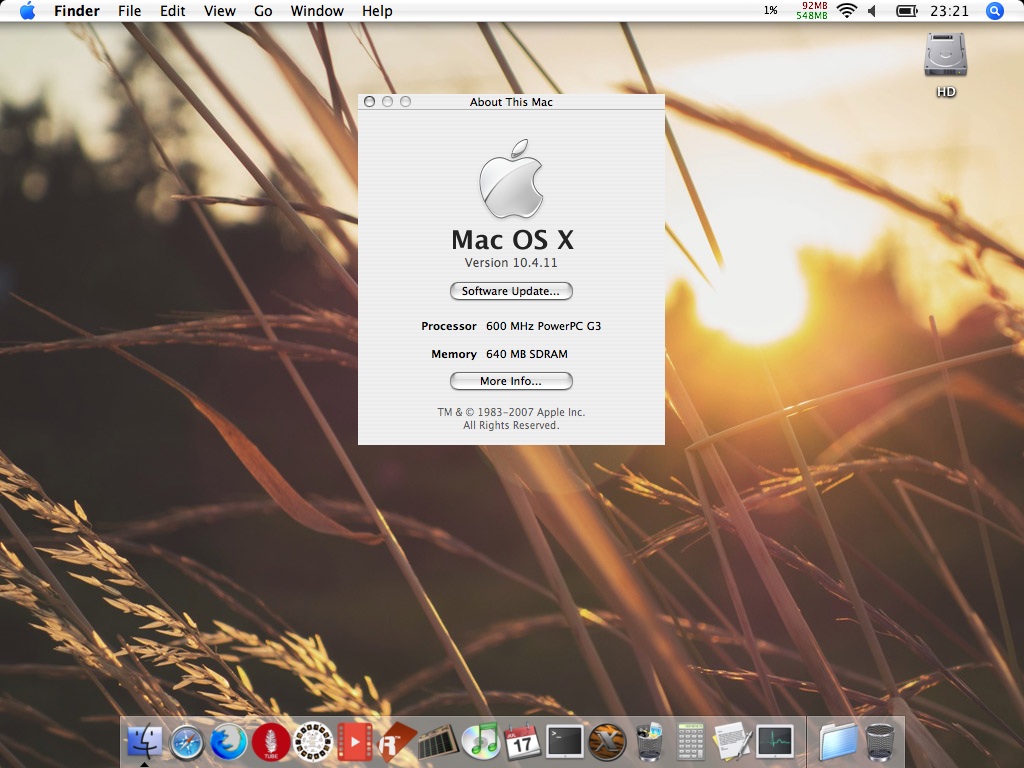
Task: Click the 92MB/548MB memory meter
Action: pos(812,10)
